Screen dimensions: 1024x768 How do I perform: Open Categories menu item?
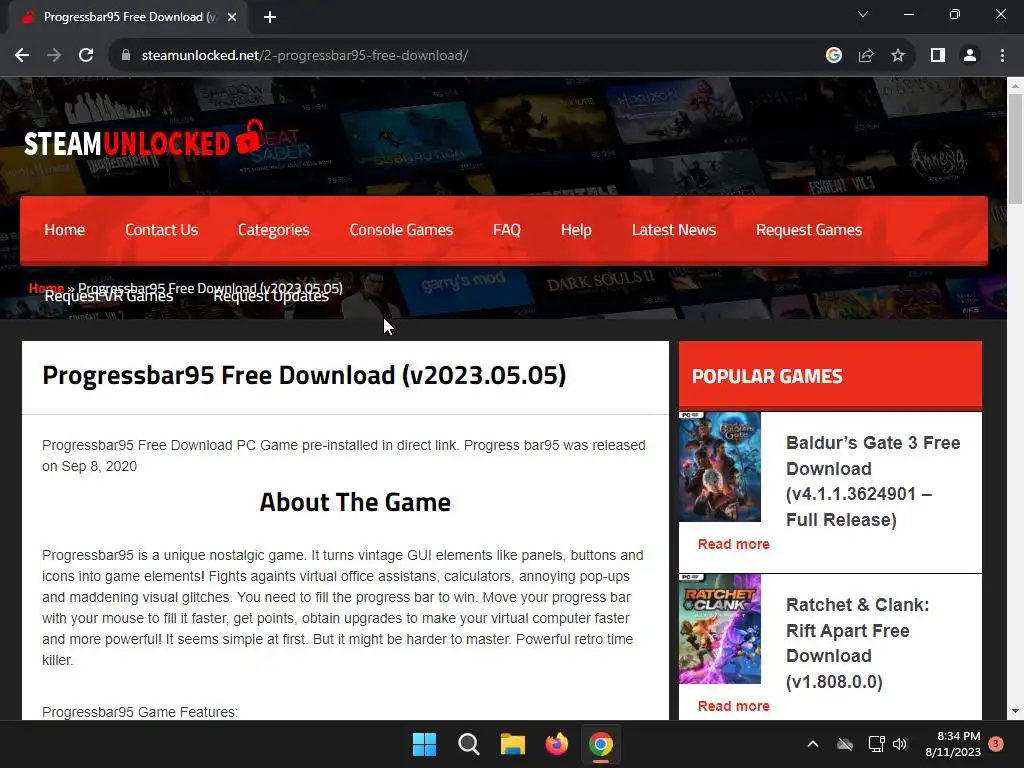(x=274, y=230)
